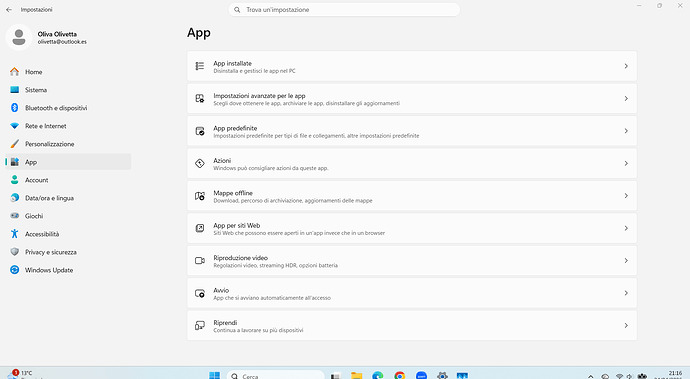
Task: Expand the Avvio row chevron
Action: click(x=626, y=293)
